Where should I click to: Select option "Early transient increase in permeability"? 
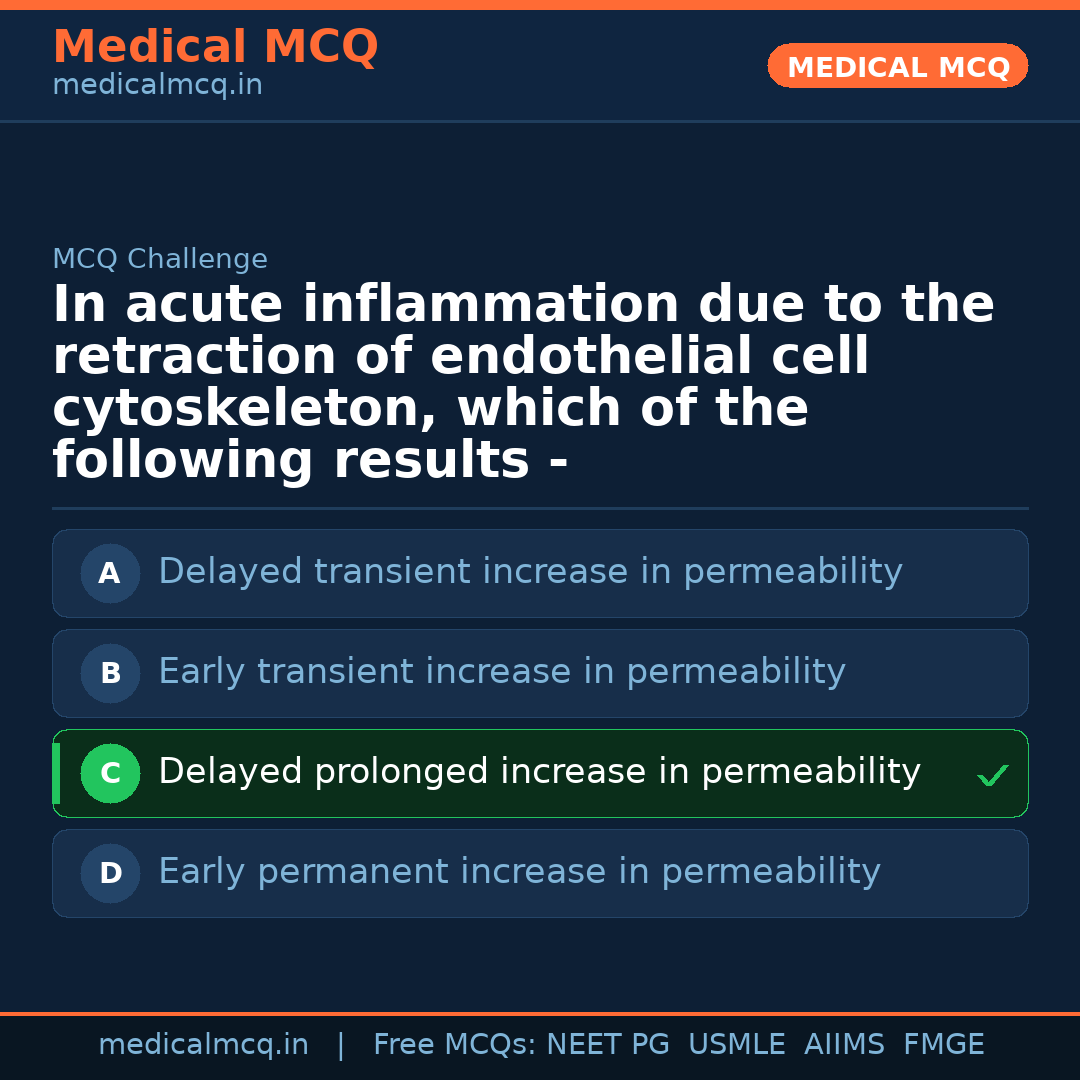pyautogui.click(x=502, y=672)
